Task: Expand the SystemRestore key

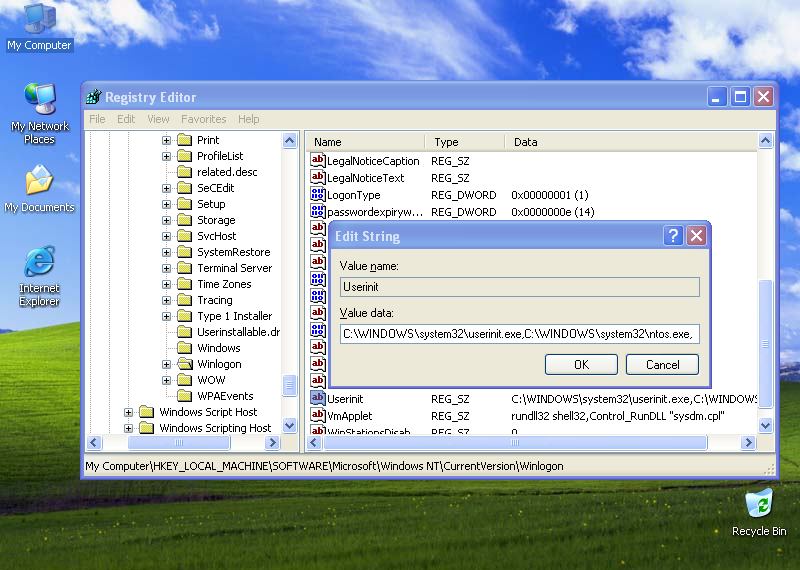Action: [166, 252]
